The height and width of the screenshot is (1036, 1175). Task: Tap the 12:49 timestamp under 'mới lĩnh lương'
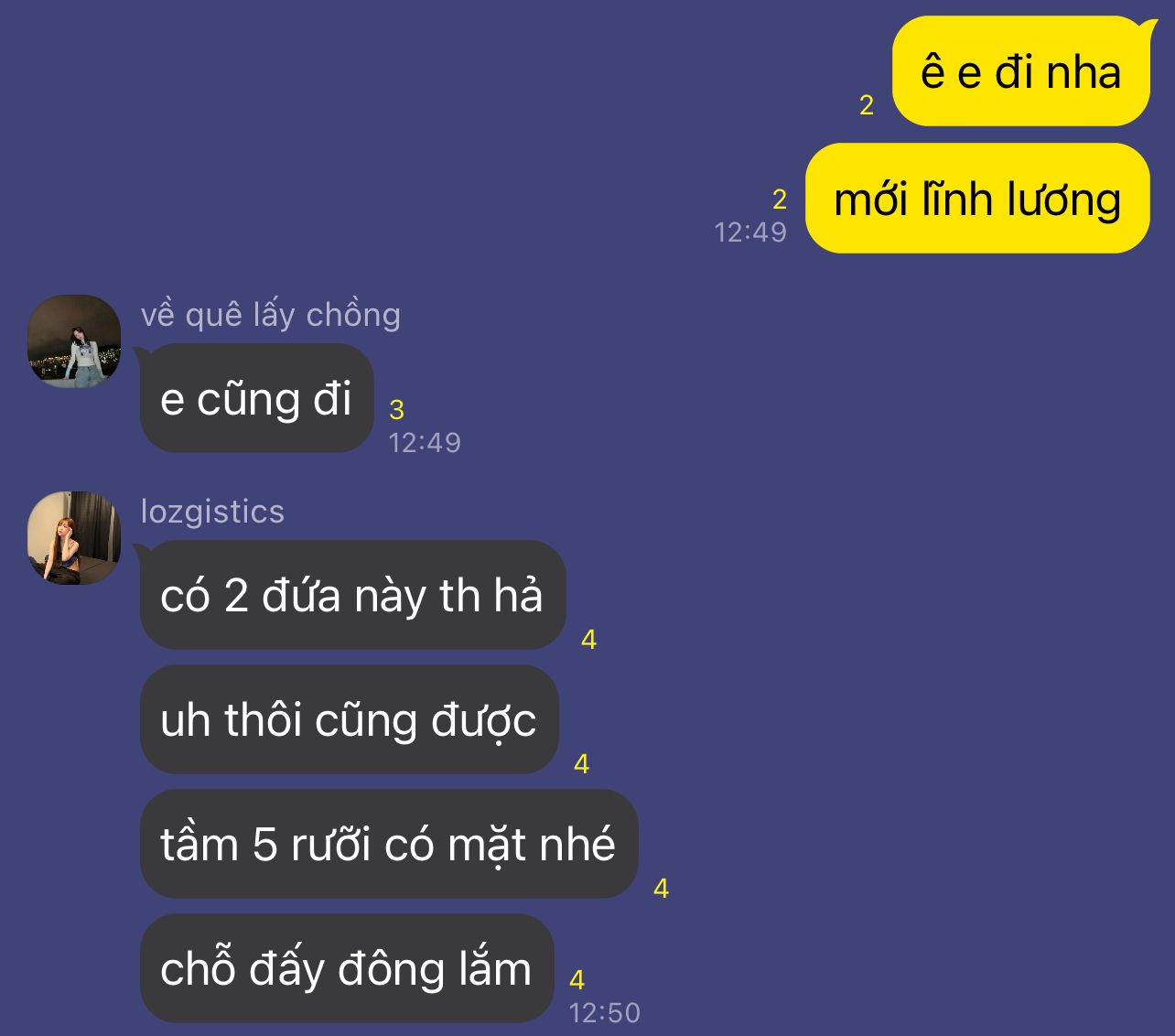pyautogui.click(x=750, y=232)
